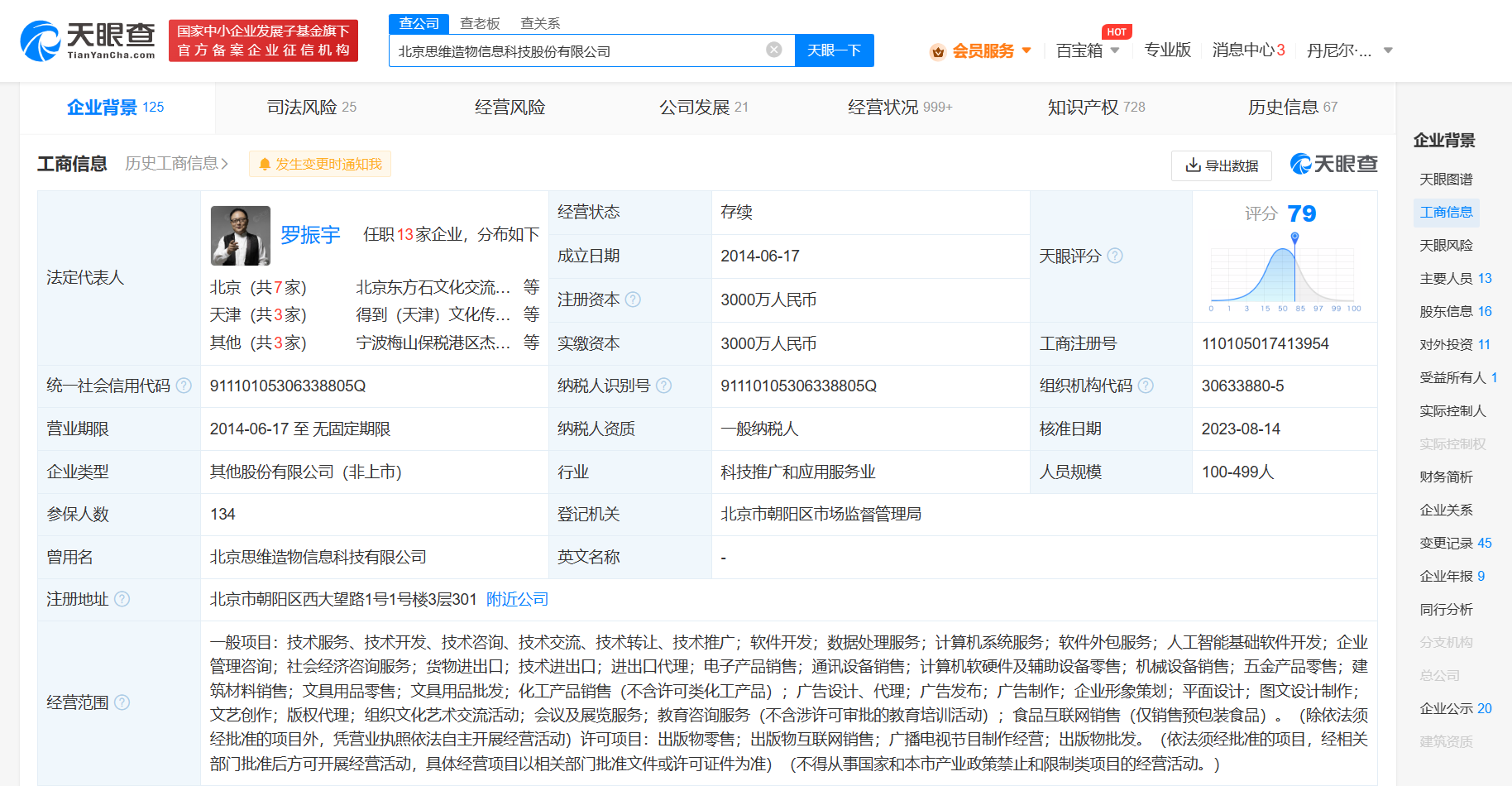Viewport: 1512px width, 786px height.
Task: Open help icon next to 纳税人识别号
Action: [663, 386]
